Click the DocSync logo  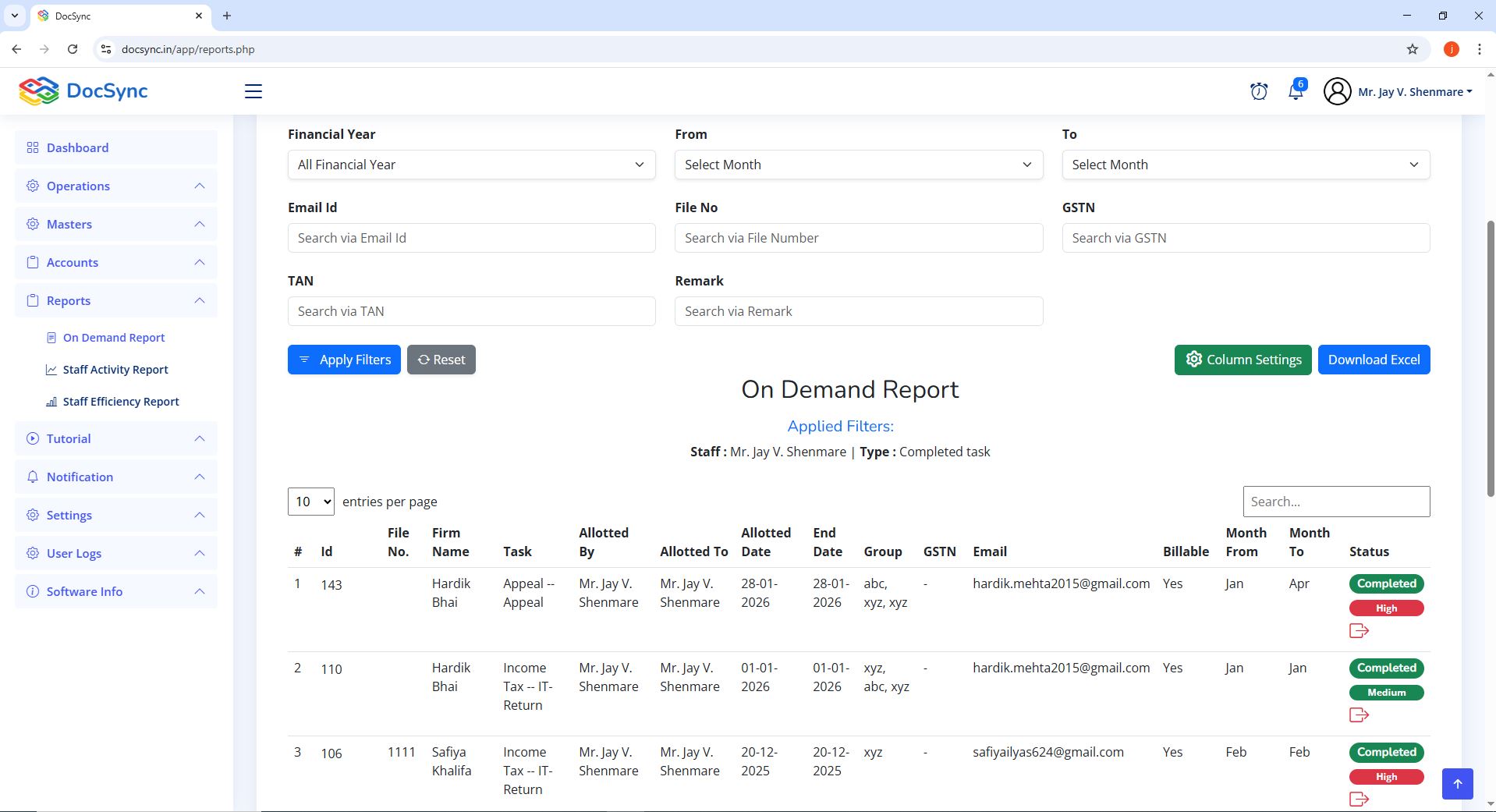pyautogui.click(x=83, y=91)
